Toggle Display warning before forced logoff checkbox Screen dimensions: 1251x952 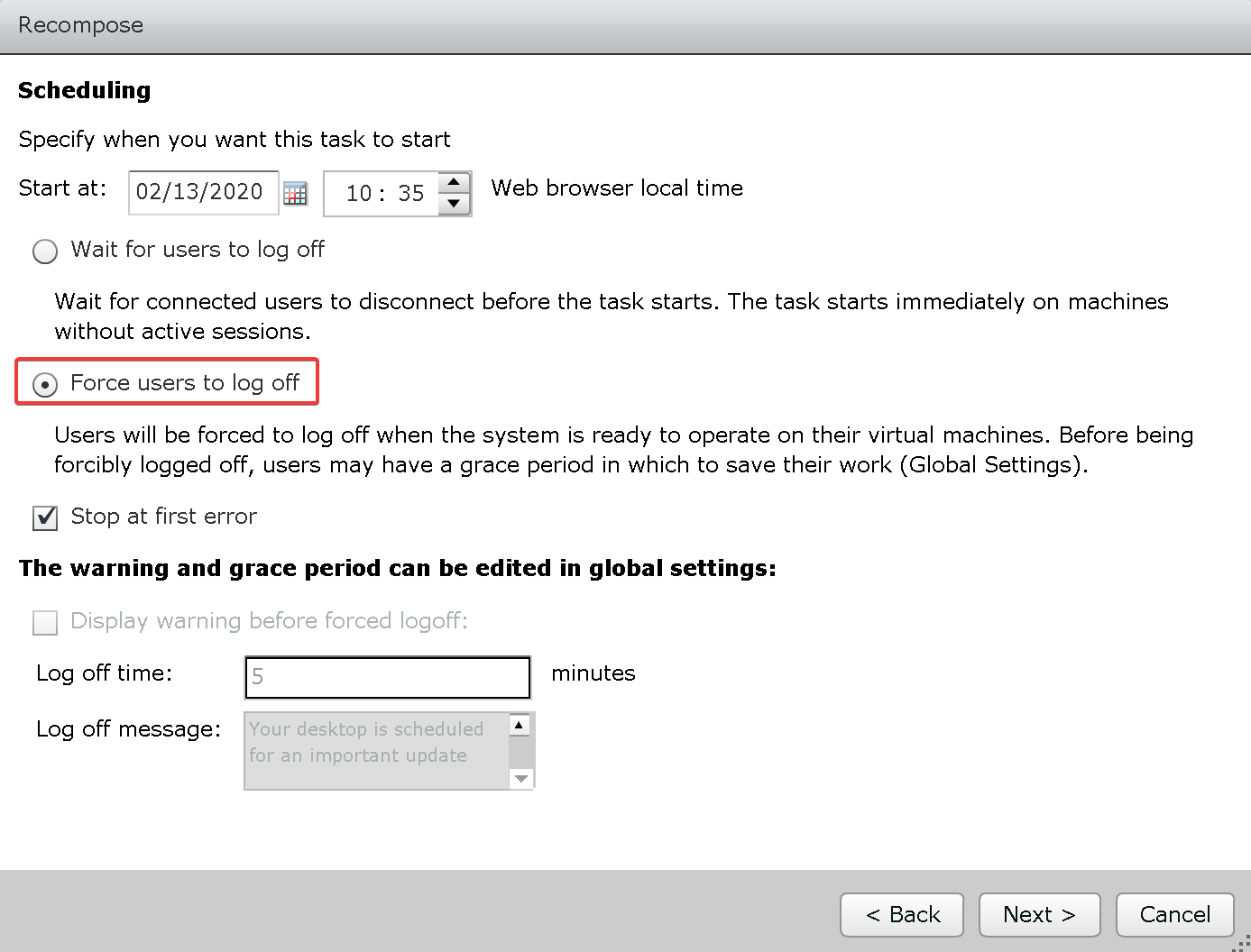tap(45, 622)
